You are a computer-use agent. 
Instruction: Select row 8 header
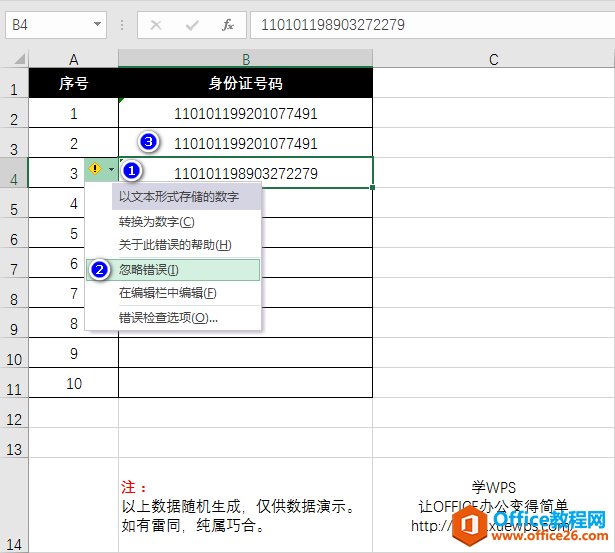click(14, 293)
